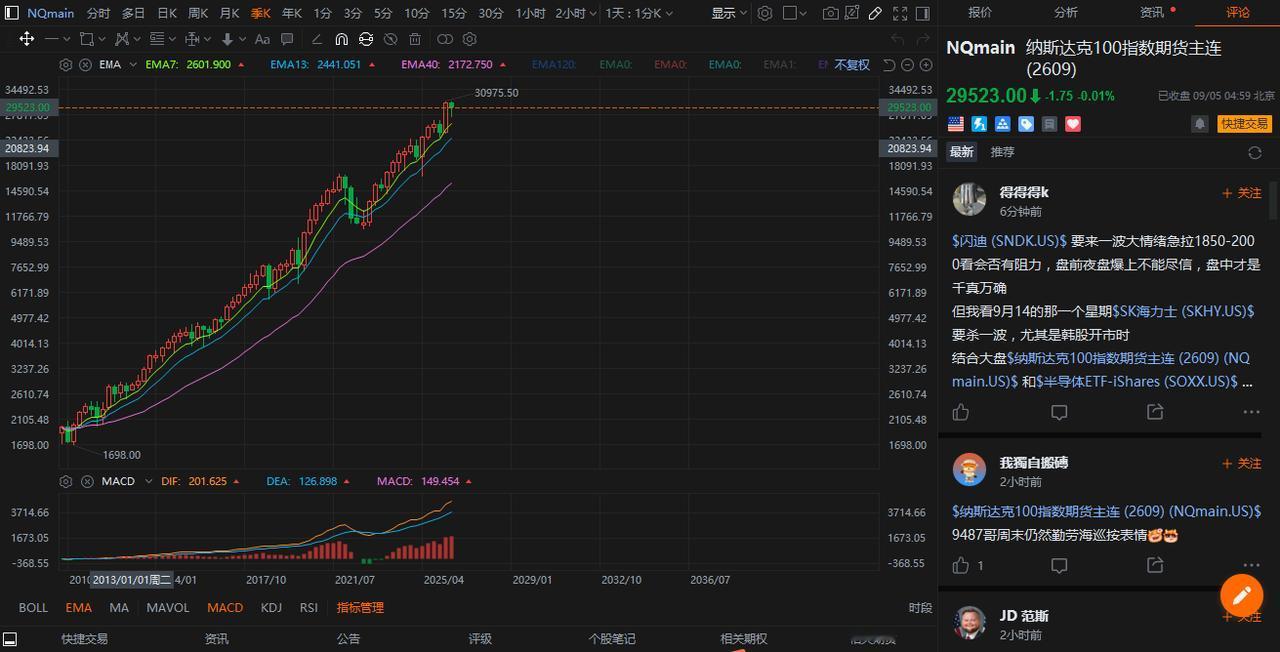
Task: Open the 显示 display dropdown
Action: (729, 13)
